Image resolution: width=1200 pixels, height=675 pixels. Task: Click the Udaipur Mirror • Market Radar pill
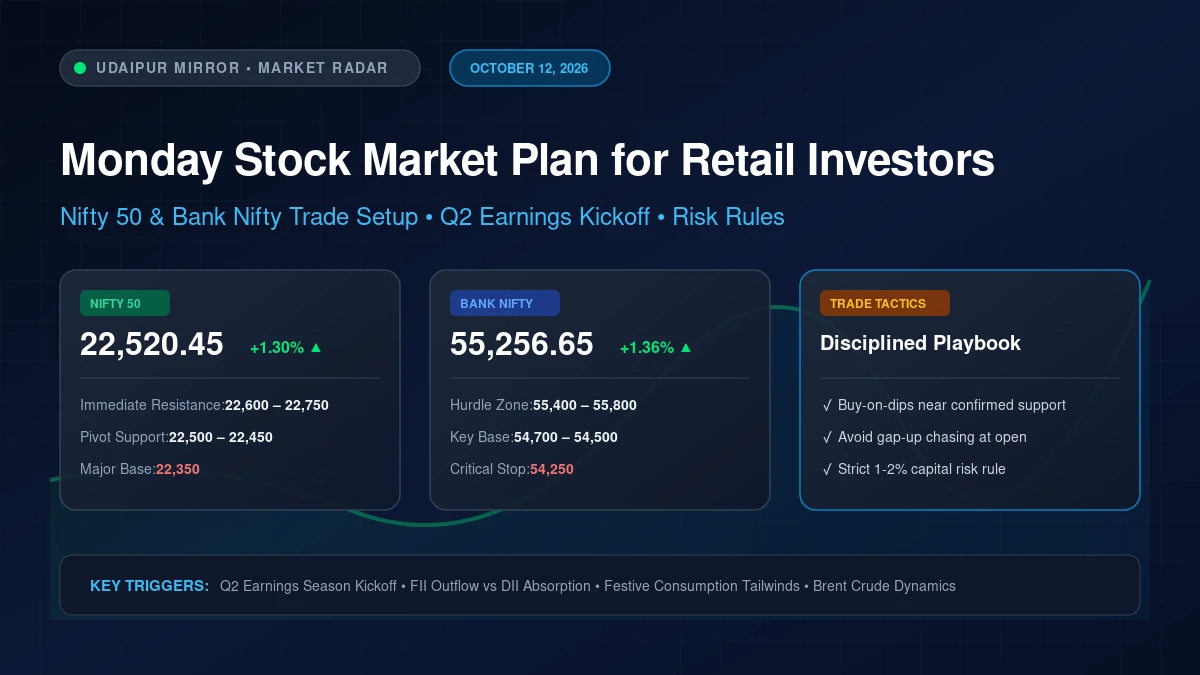point(240,68)
